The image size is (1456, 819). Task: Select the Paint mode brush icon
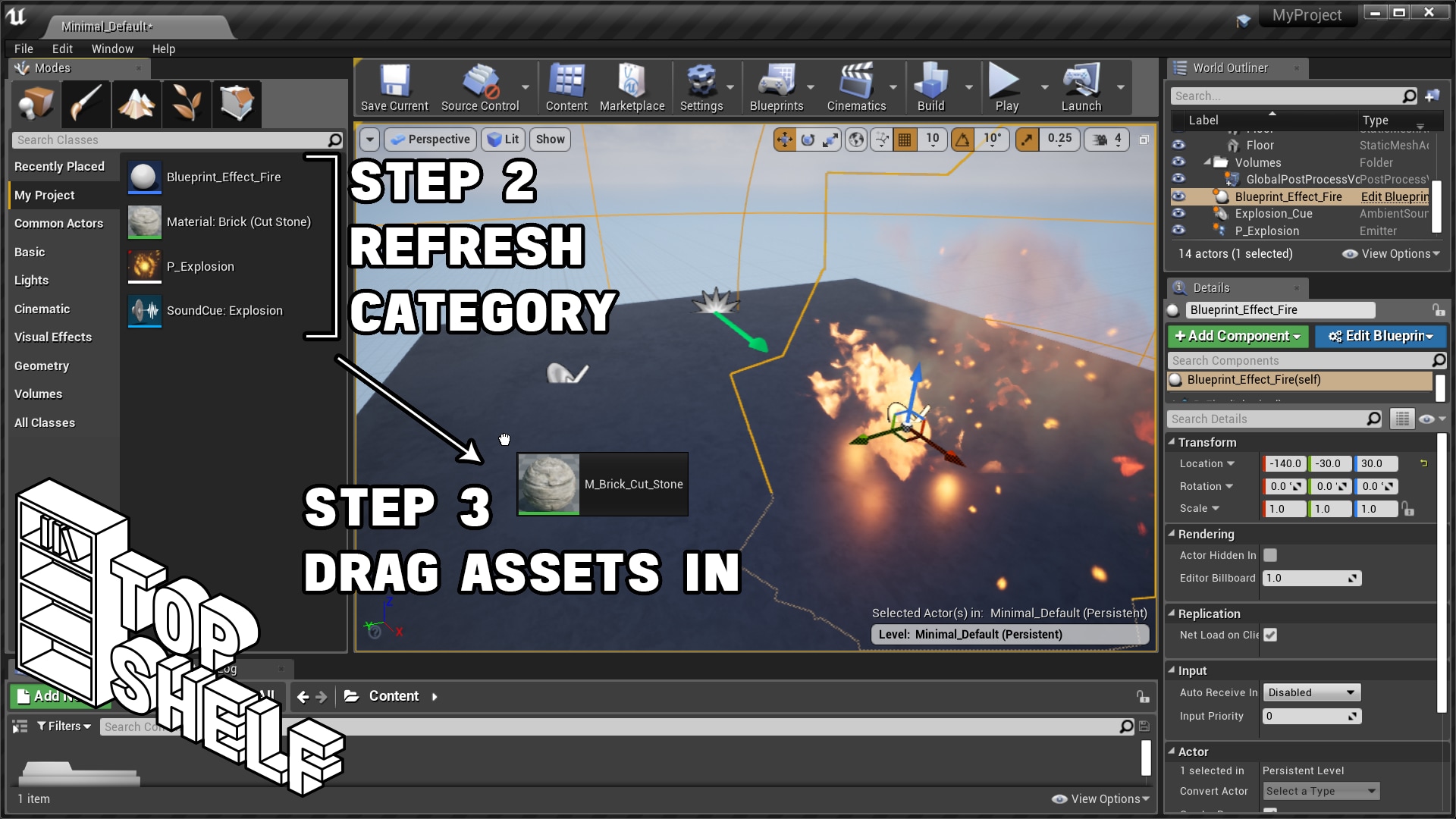coord(86,103)
